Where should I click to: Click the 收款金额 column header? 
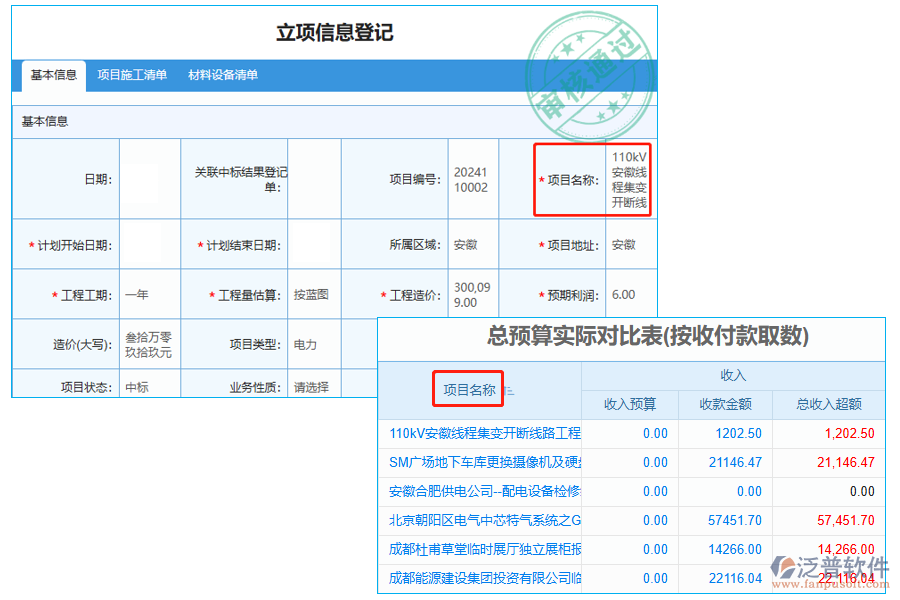[727, 404]
